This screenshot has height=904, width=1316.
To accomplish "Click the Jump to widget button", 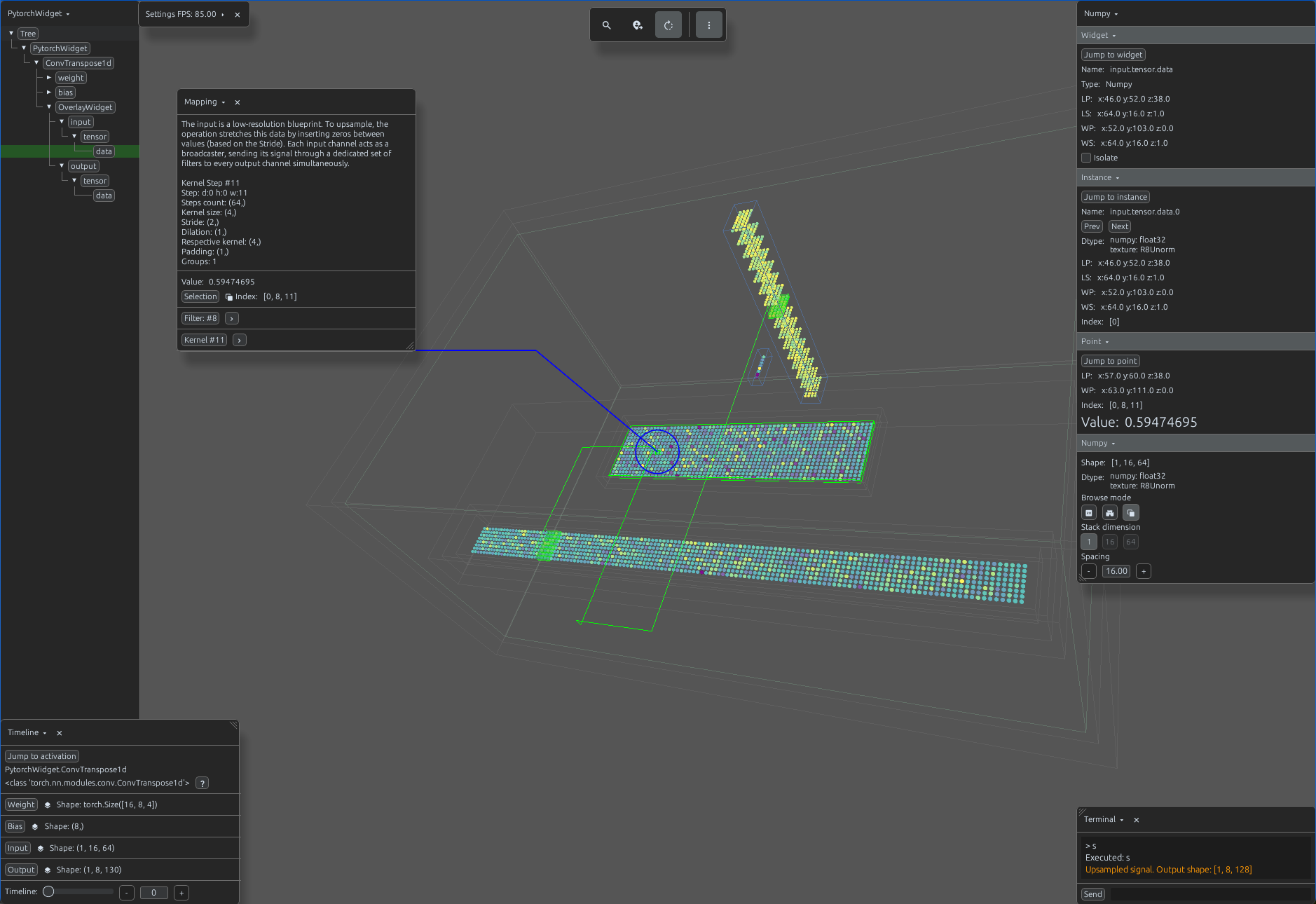I will point(1113,55).
